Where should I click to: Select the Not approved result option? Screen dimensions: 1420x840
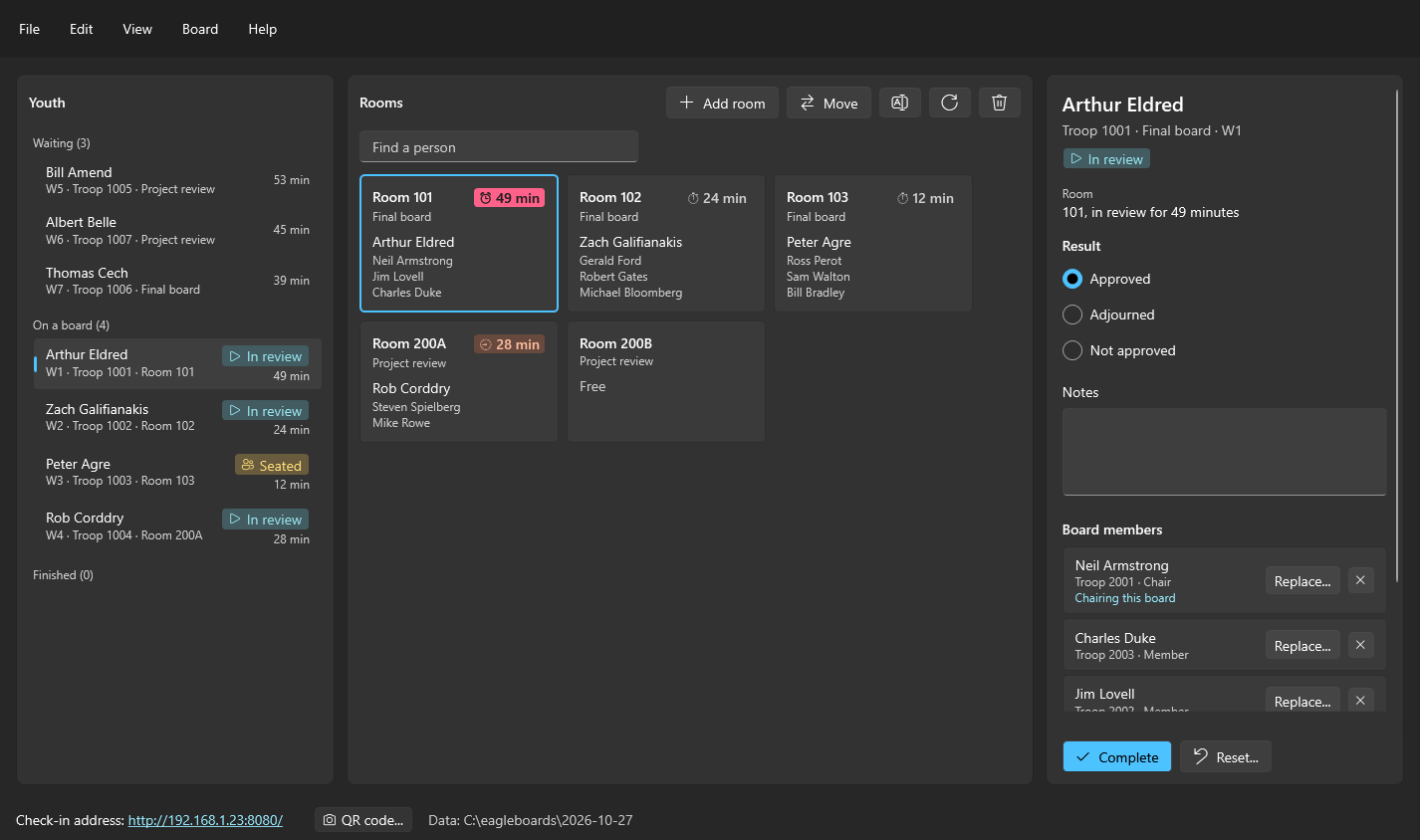point(1119,350)
